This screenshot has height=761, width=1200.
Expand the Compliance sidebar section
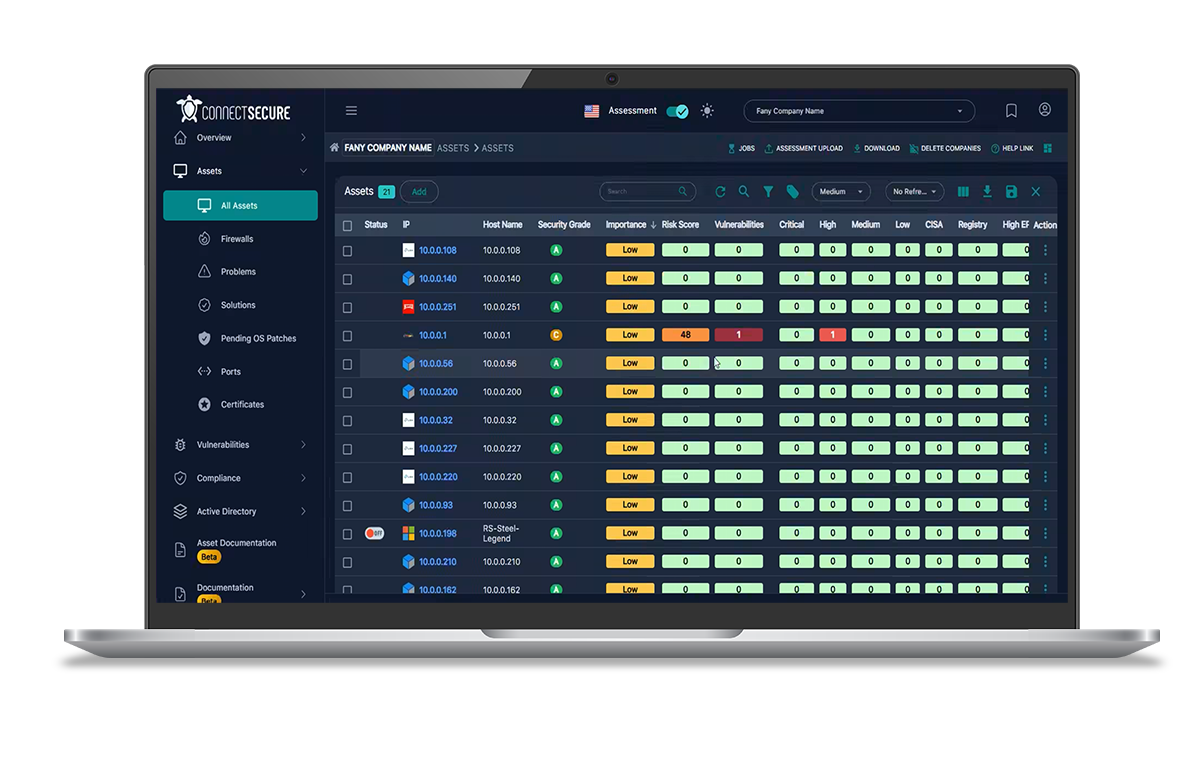[240, 478]
